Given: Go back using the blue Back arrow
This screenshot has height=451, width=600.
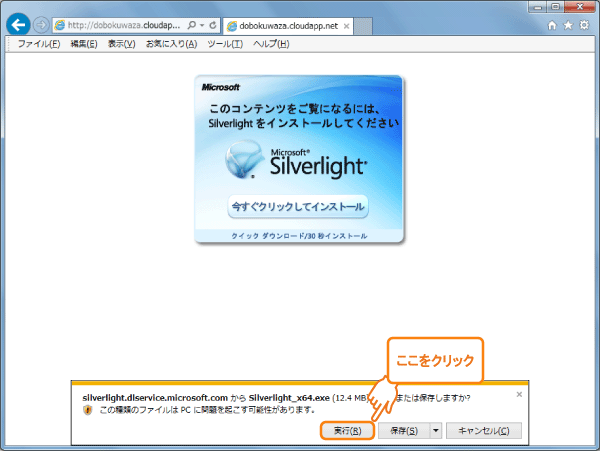Looking at the screenshot, I should pyautogui.click(x=18, y=25).
